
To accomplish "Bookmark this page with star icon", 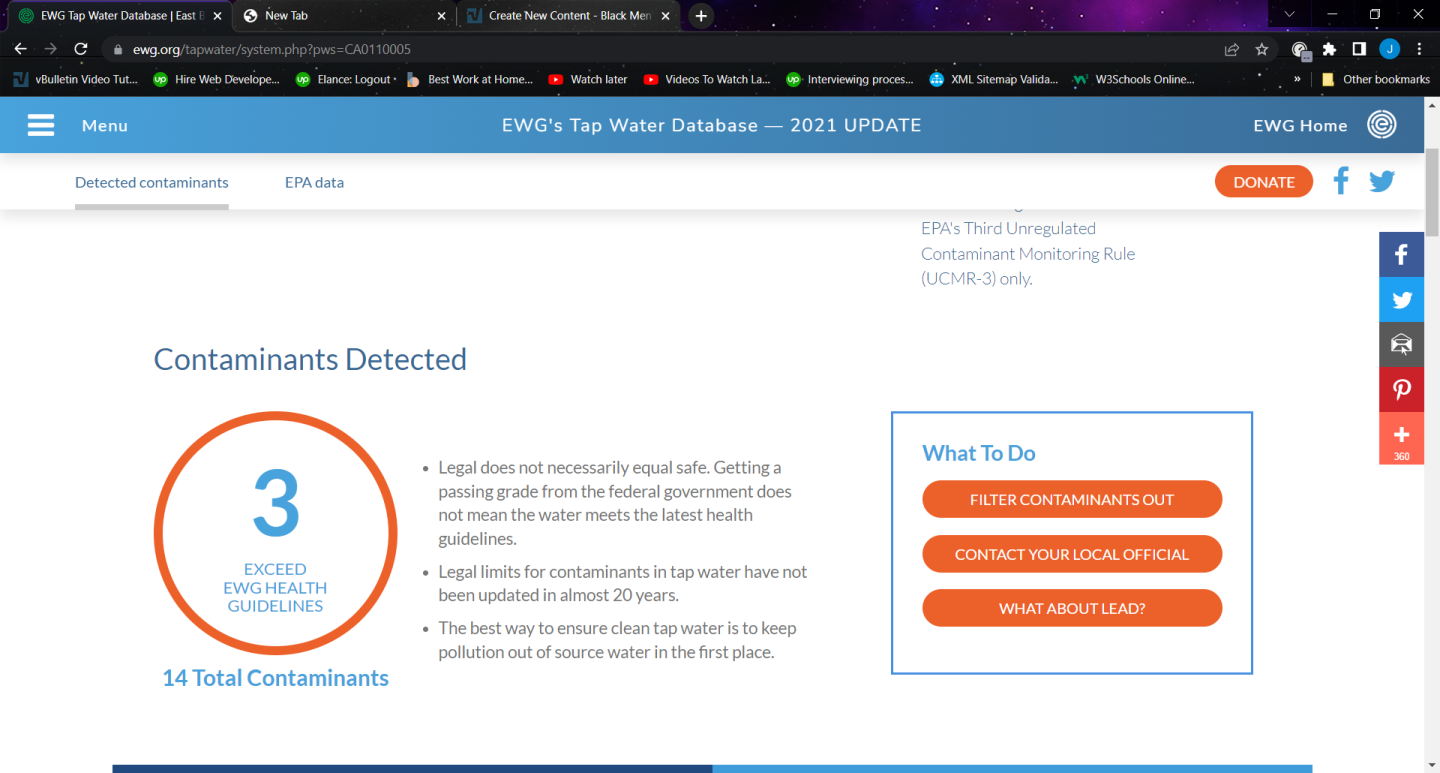I will 1262,49.
